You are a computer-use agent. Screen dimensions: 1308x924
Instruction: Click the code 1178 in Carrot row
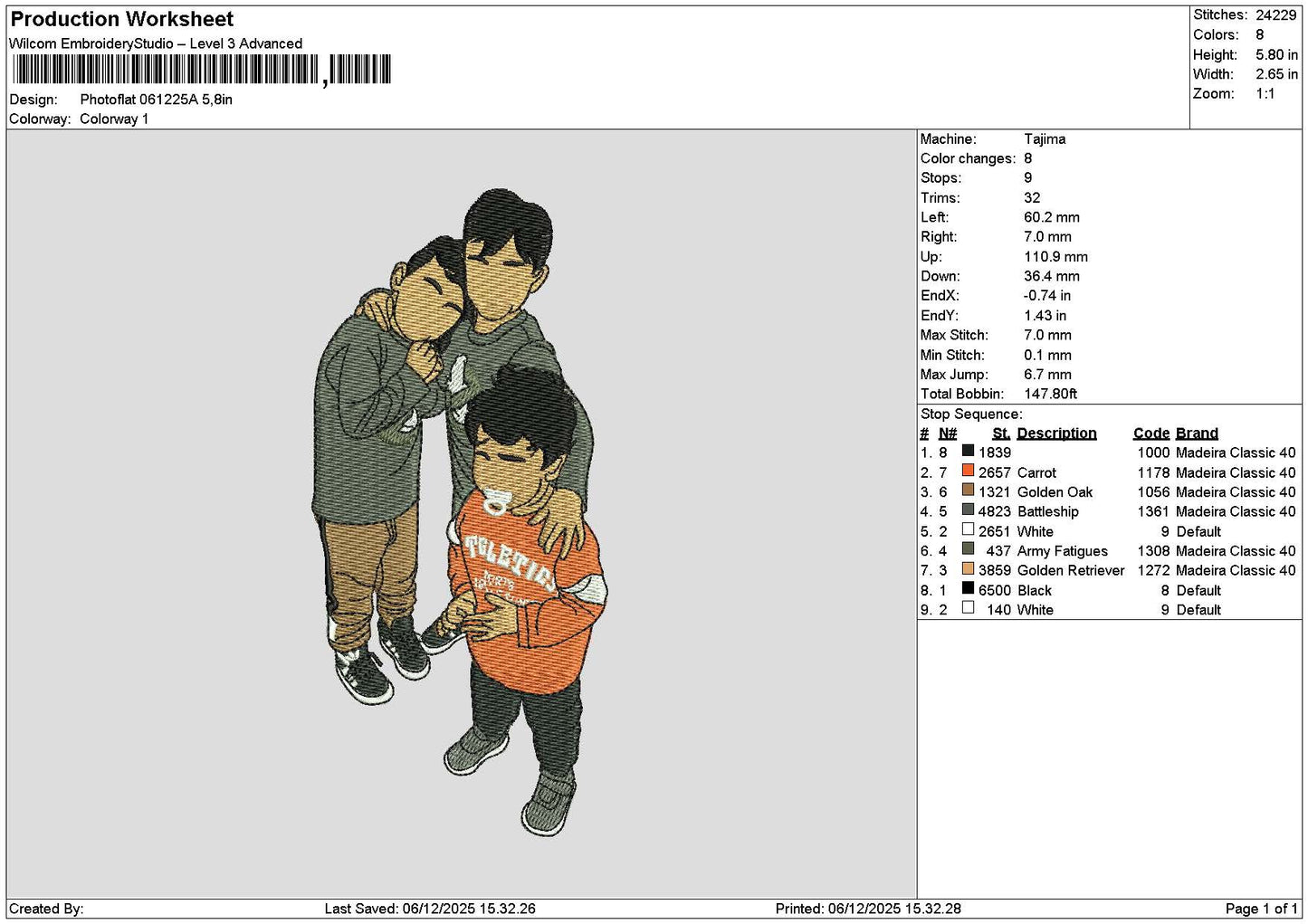tap(1154, 472)
